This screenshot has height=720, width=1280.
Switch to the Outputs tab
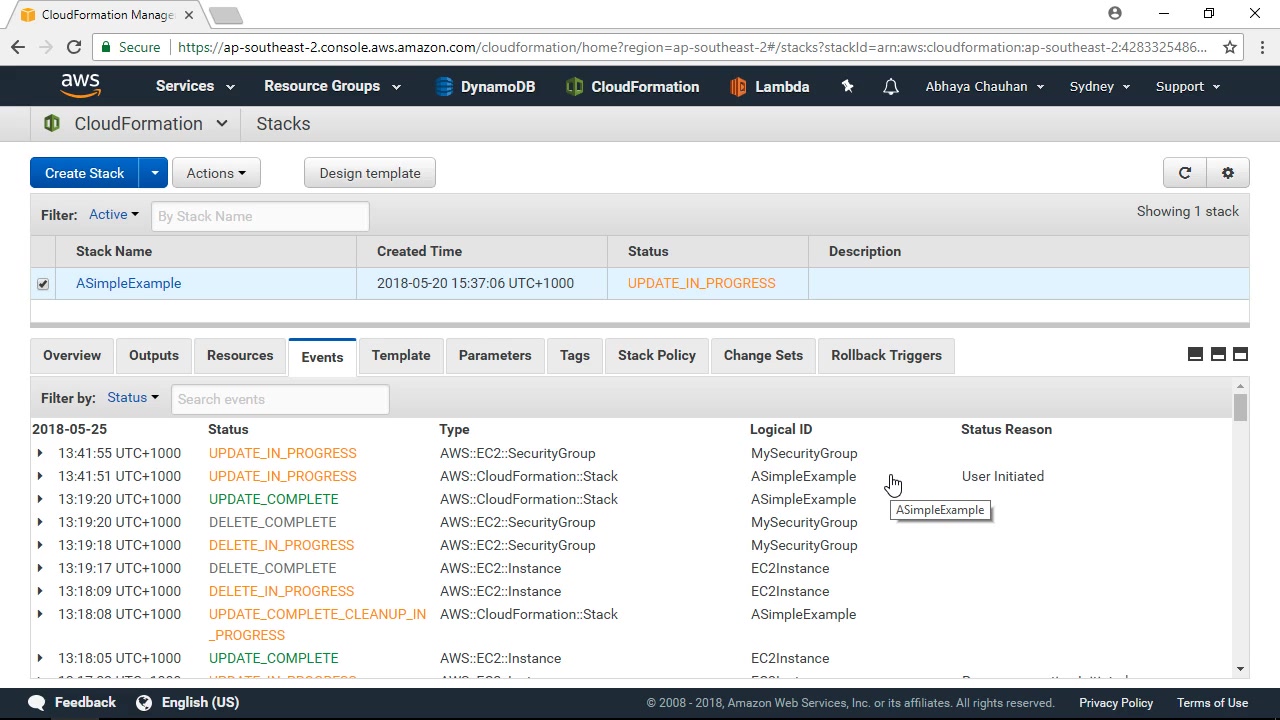(154, 356)
